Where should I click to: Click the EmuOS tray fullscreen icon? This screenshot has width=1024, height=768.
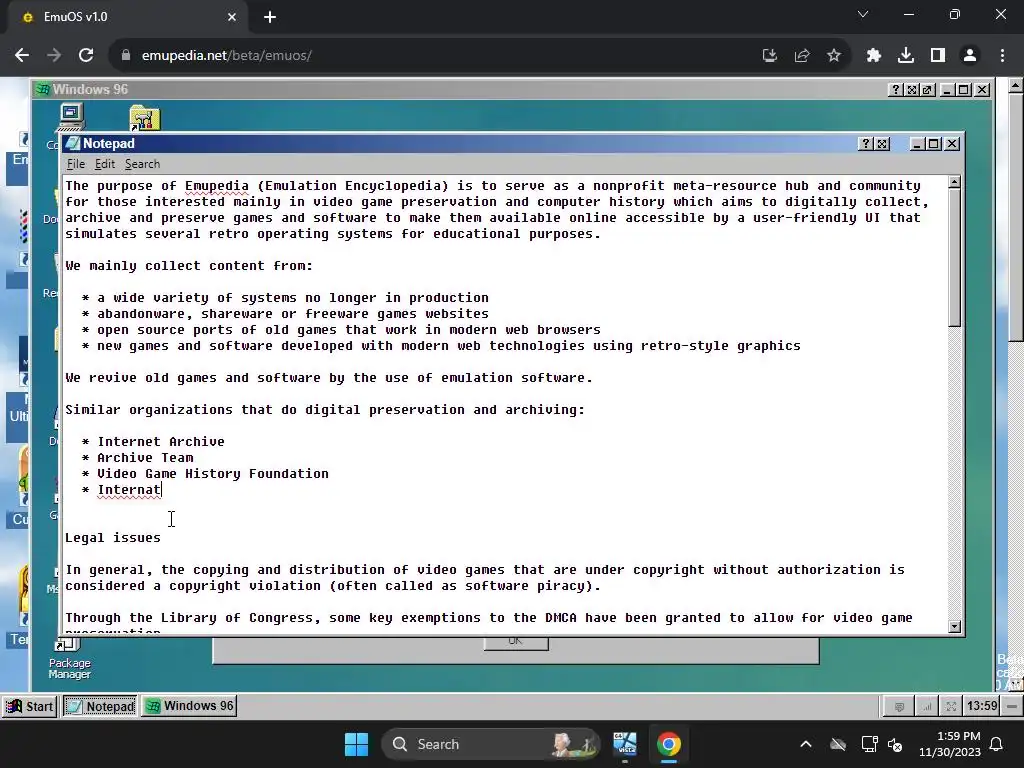click(951, 706)
